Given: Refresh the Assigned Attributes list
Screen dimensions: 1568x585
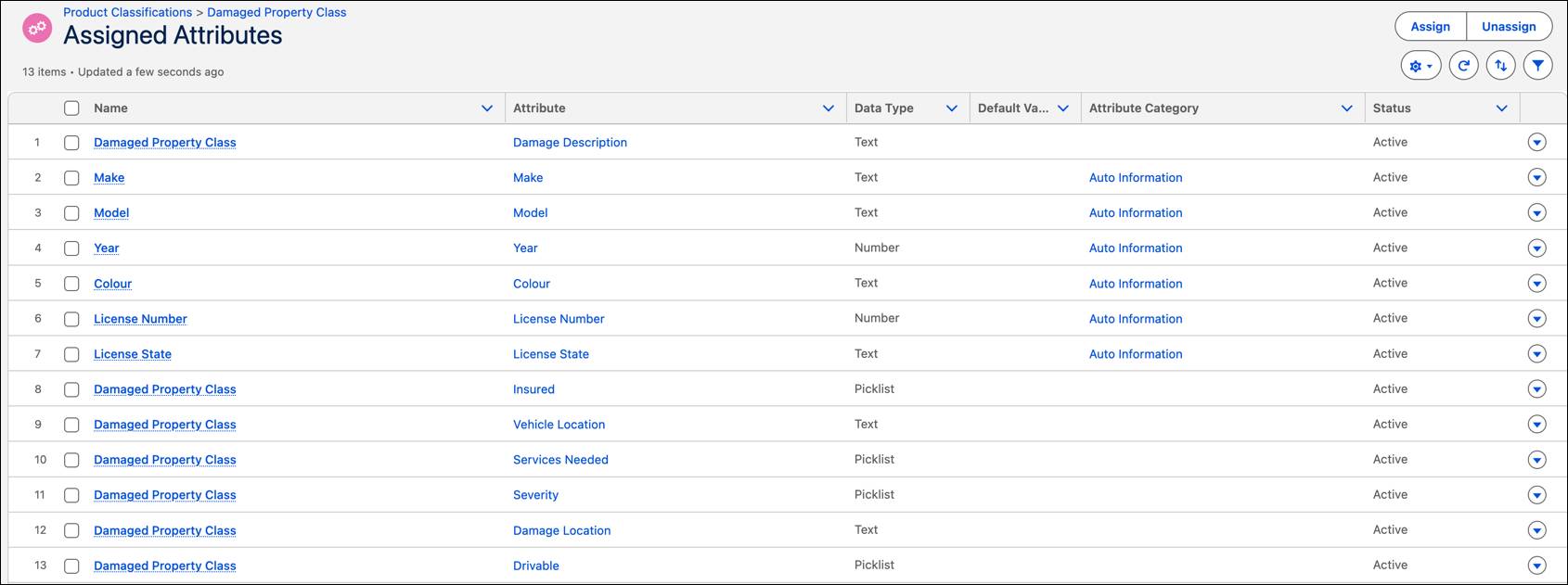Looking at the screenshot, I should [x=1463, y=66].
